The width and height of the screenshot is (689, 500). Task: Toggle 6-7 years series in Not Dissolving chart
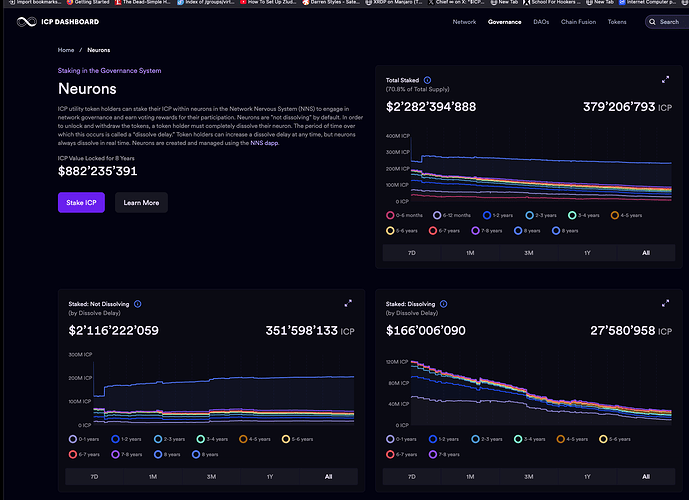pos(84,454)
